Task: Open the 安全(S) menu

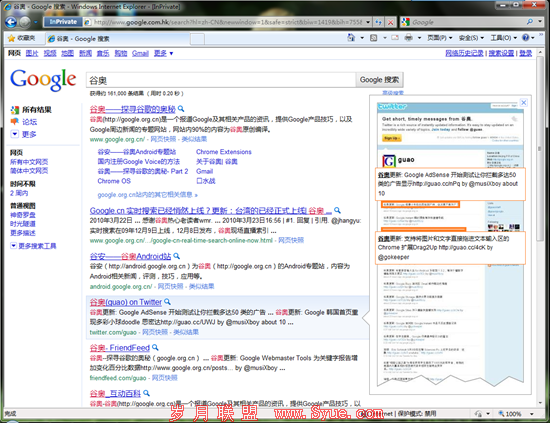Action: point(471,38)
